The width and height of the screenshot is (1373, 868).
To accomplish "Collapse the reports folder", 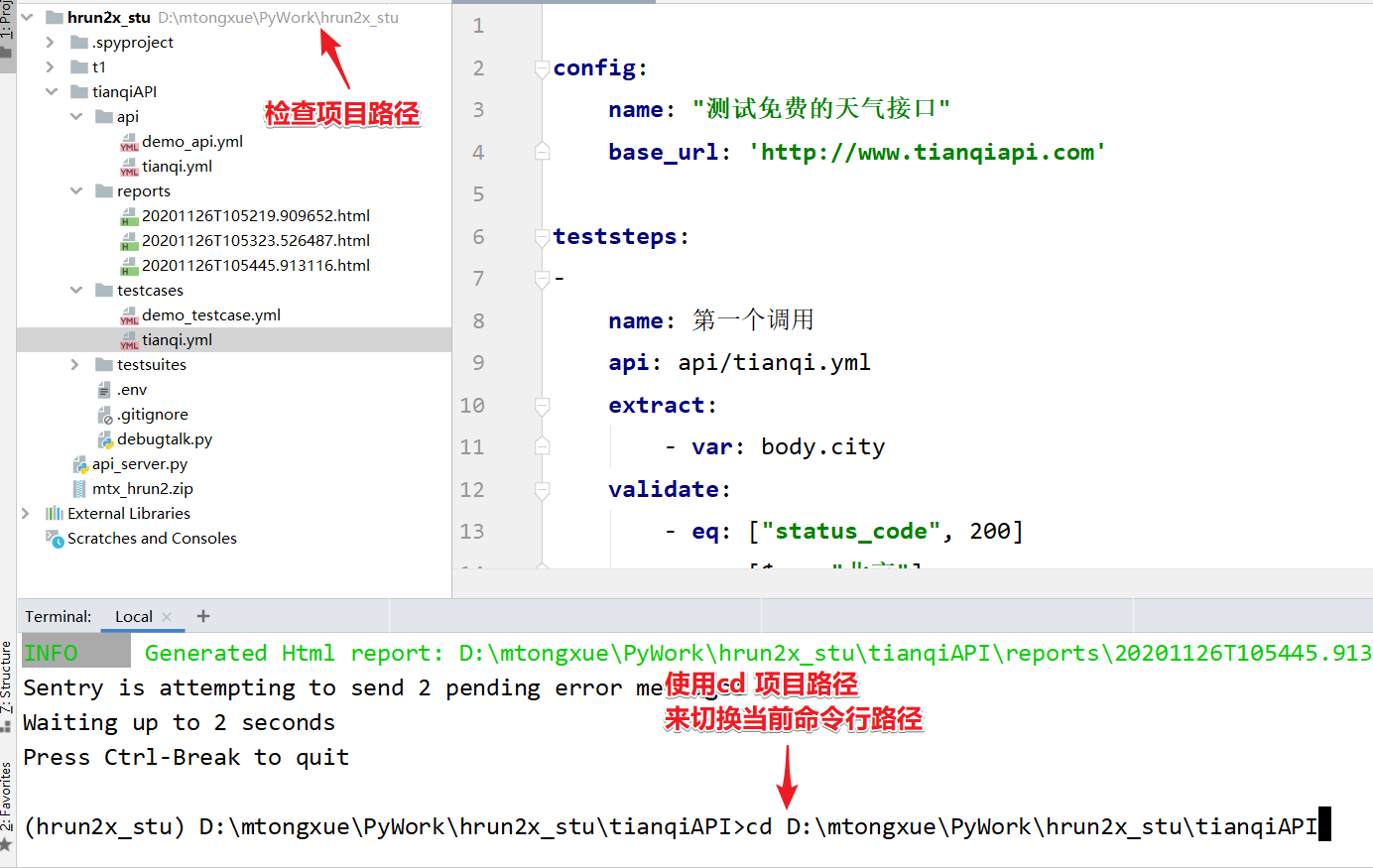I will click(x=76, y=191).
